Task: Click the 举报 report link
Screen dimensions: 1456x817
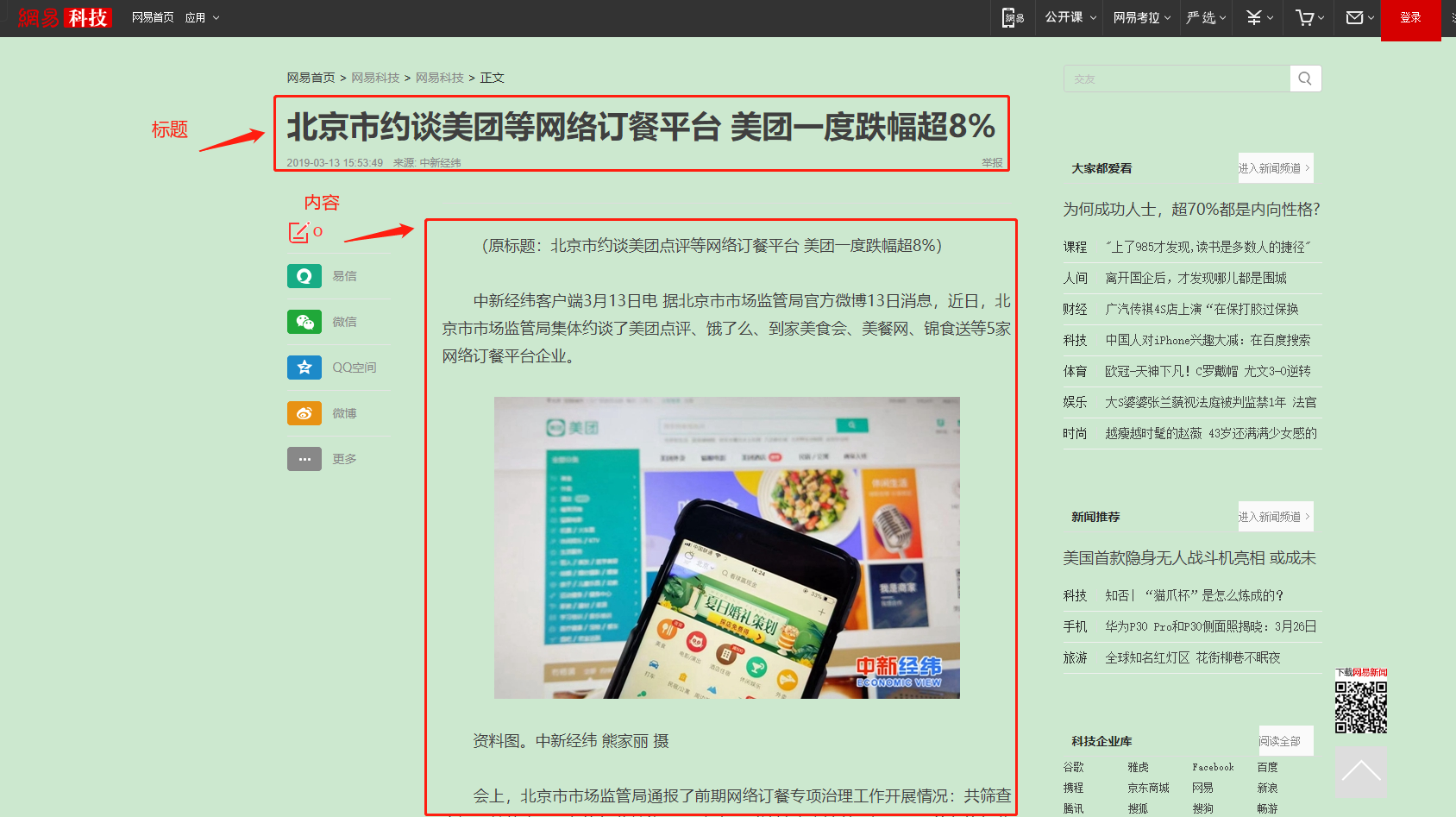Action: tap(992, 162)
